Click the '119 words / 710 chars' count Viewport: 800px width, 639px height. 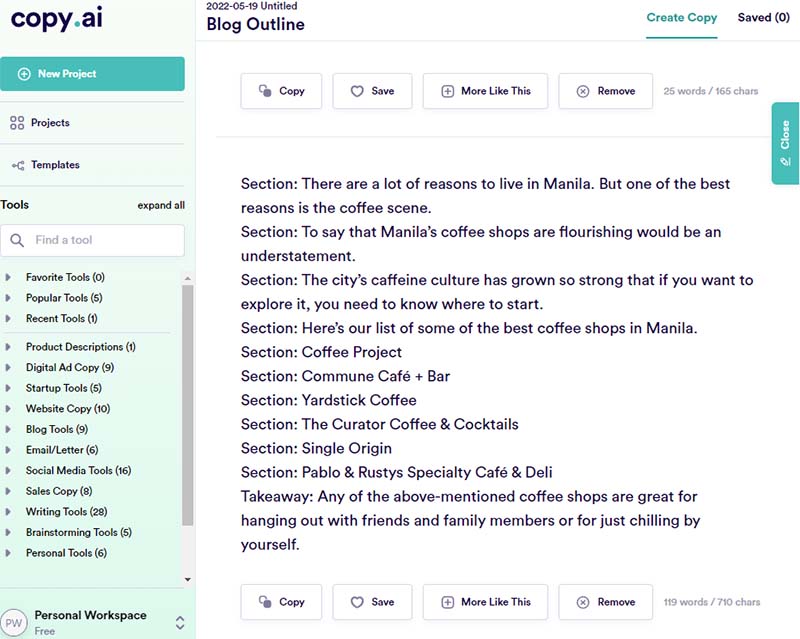coord(712,602)
